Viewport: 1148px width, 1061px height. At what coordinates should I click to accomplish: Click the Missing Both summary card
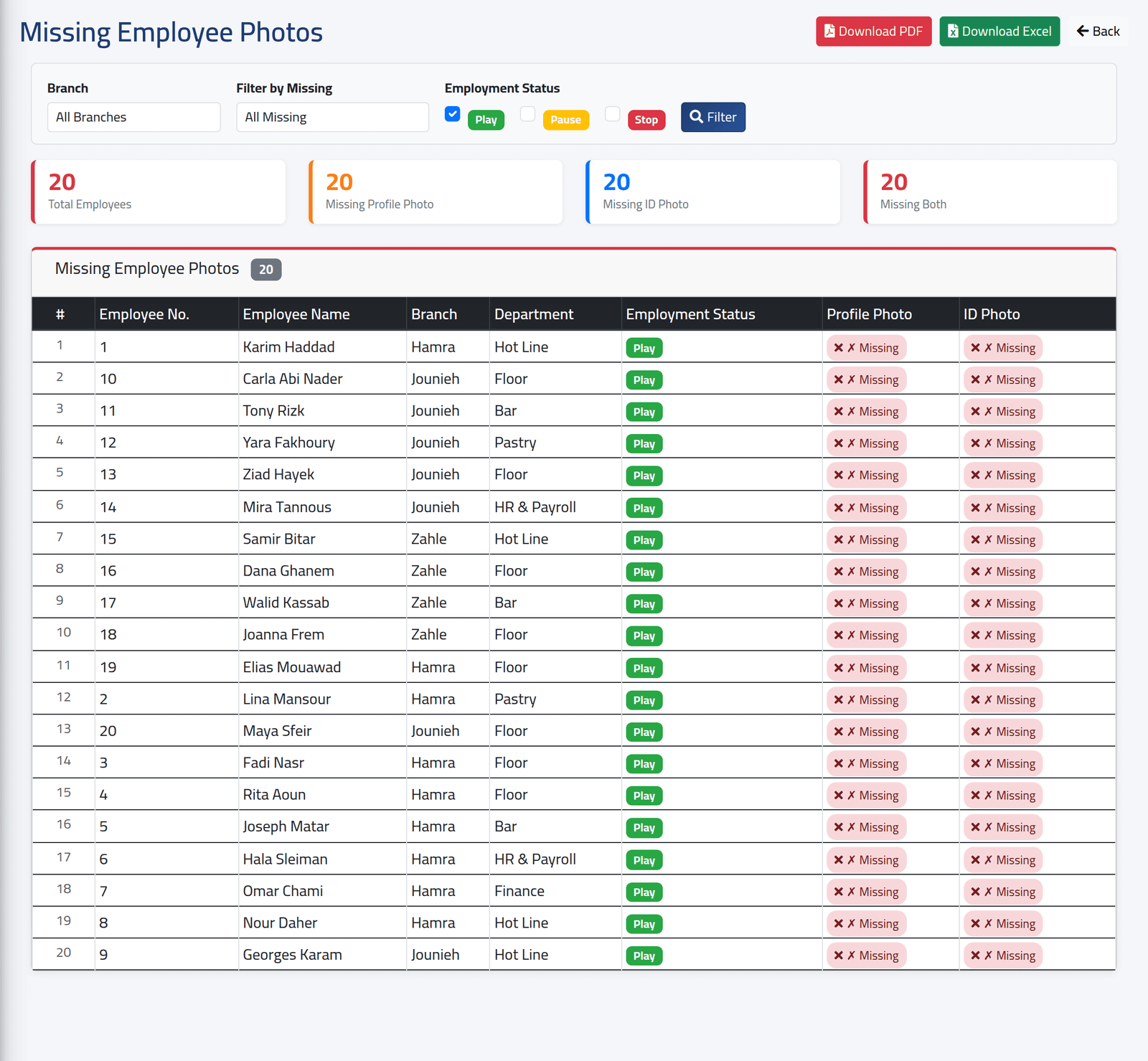pos(990,192)
